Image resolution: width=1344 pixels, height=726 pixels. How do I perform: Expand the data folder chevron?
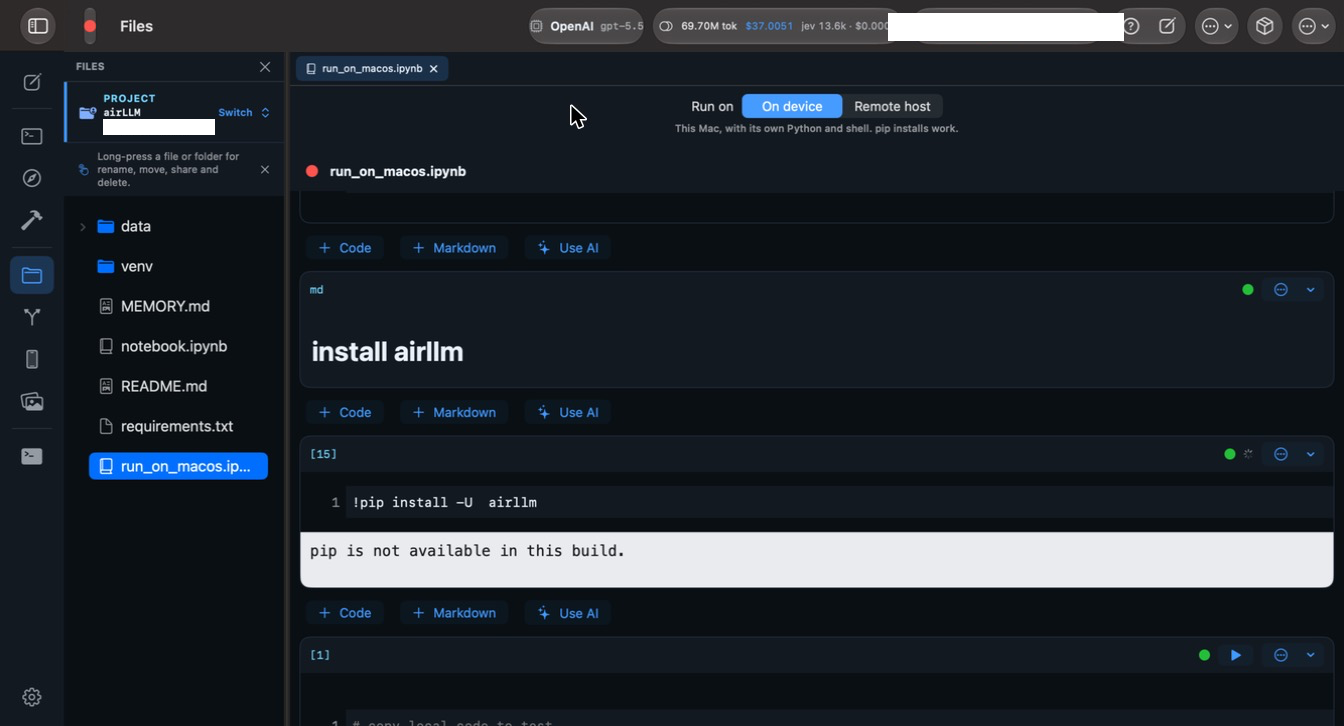point(83,227)
